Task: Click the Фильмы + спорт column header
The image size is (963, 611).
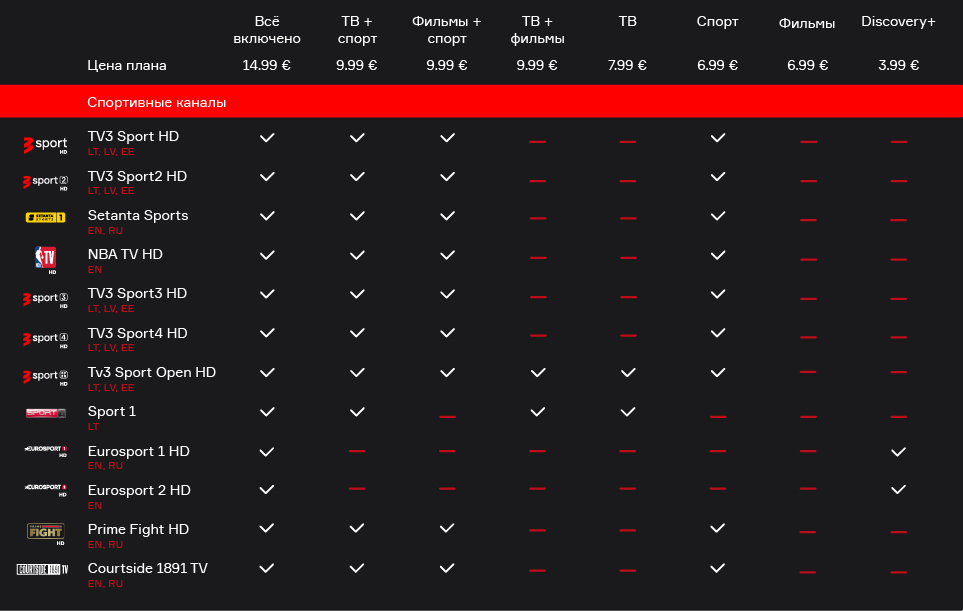Action: tap(446, 30)
